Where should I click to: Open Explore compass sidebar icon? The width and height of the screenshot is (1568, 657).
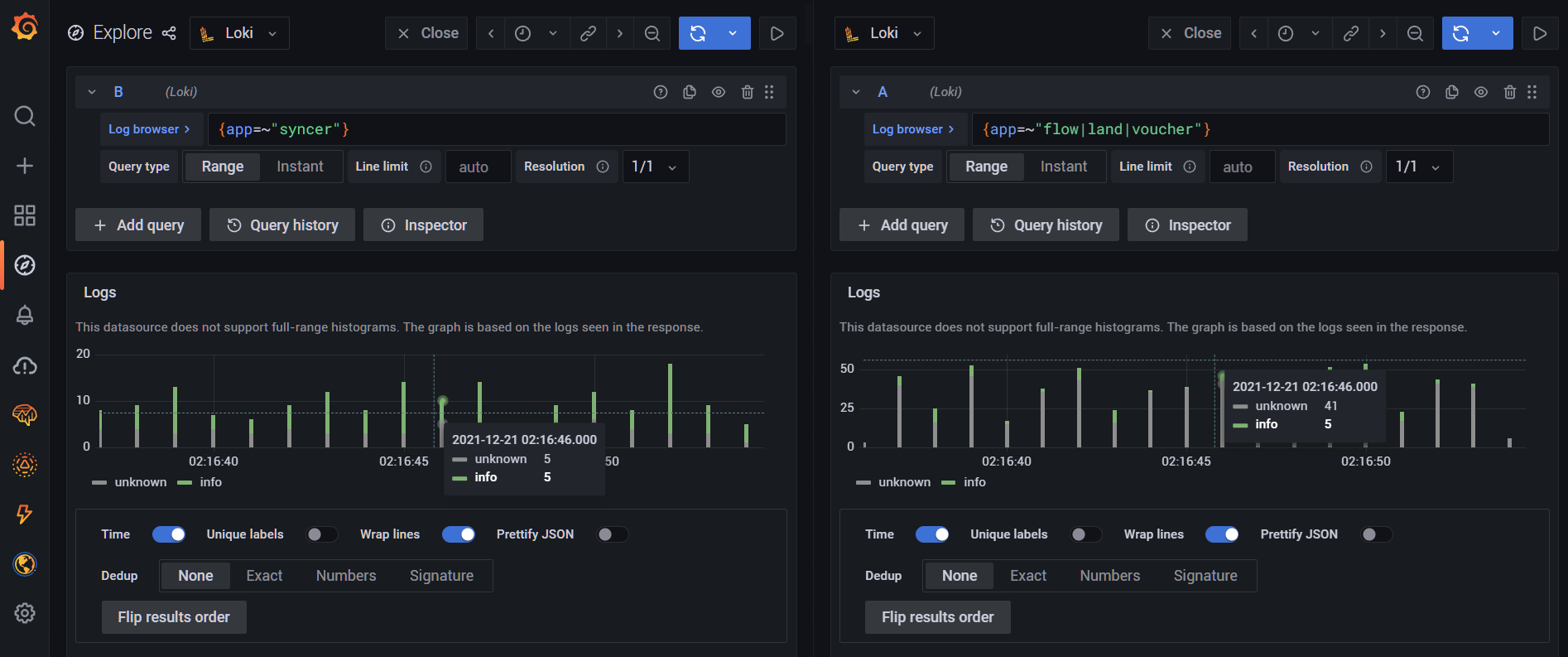click(25, 265)
